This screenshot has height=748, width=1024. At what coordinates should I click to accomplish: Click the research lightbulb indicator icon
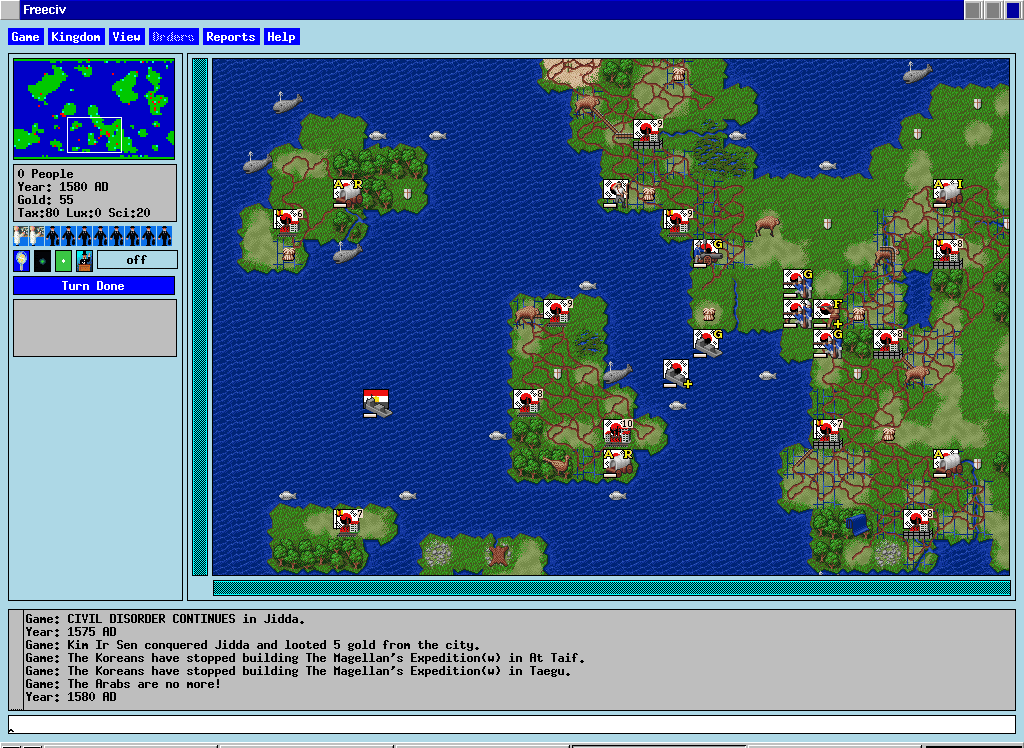click(x=21, y=260)
